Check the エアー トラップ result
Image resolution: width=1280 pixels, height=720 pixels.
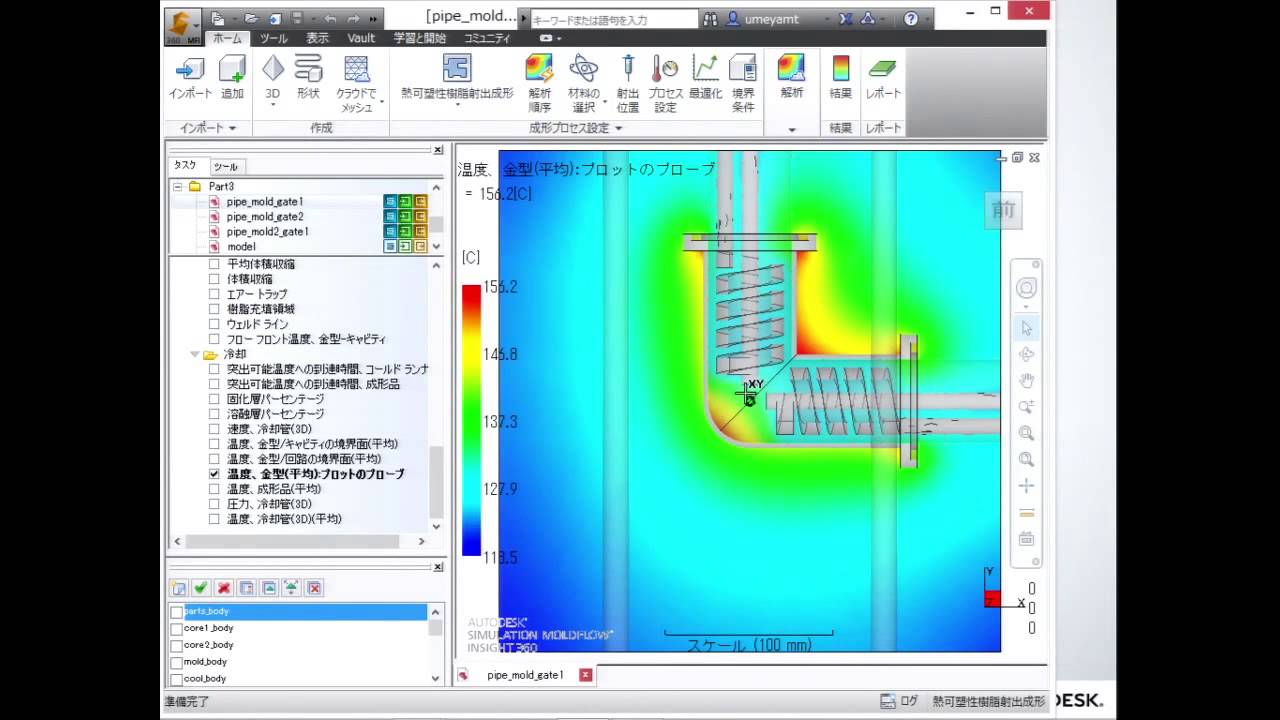(x=214, y=294)
